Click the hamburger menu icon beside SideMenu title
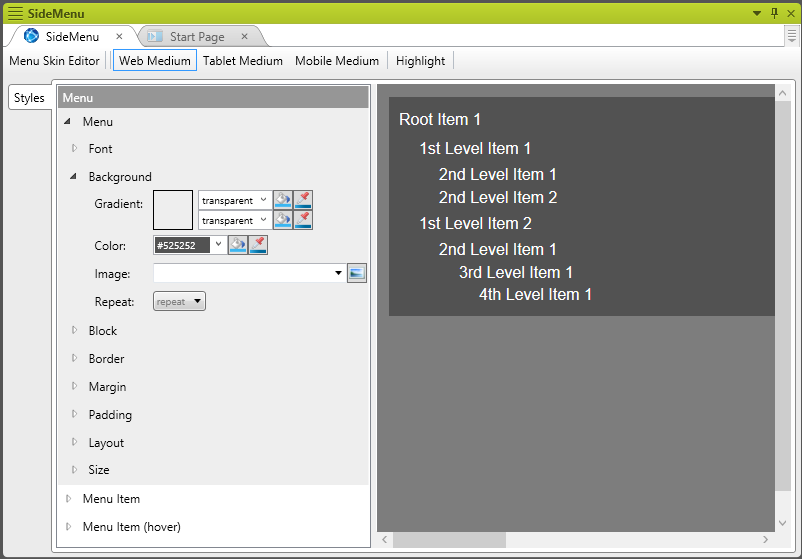The image size is (802, 559). [15, 13]
